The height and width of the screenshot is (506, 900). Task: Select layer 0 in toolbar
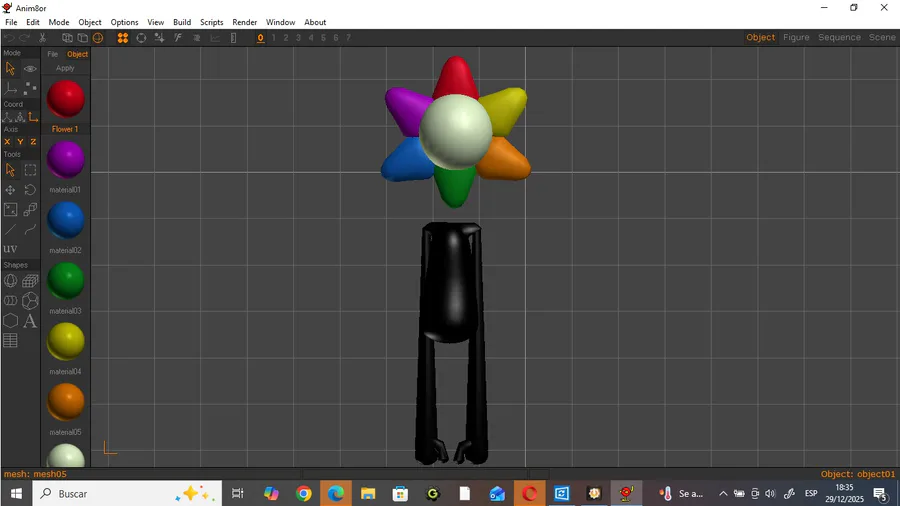[261, 38]
